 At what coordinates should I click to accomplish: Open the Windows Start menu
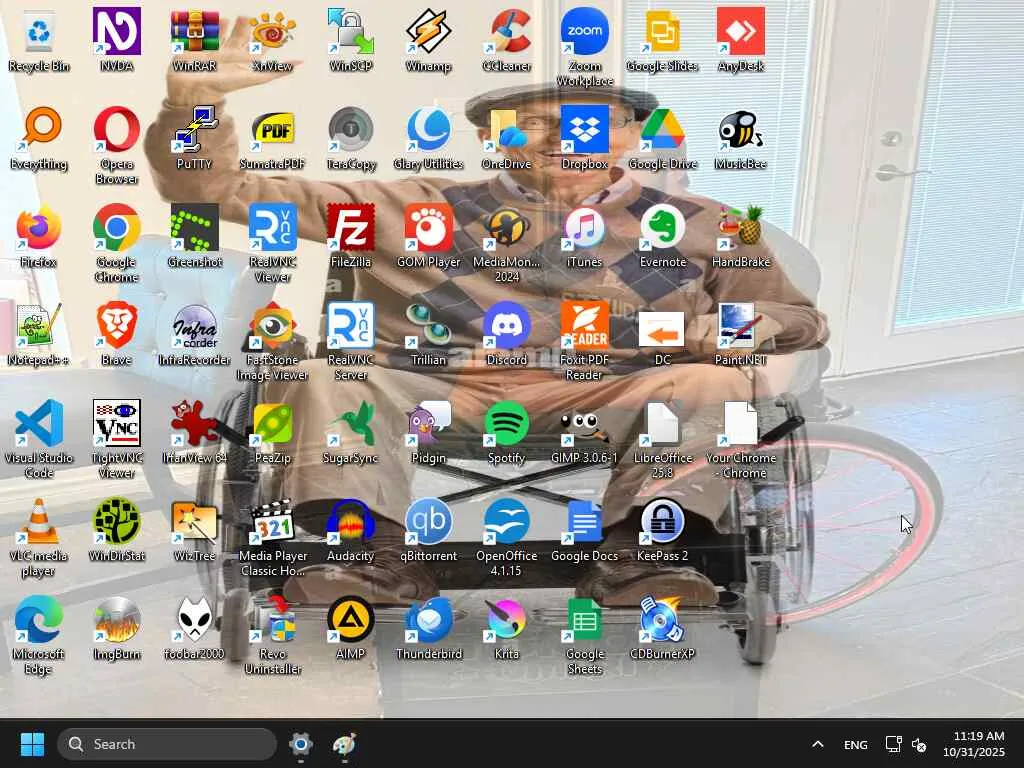[x=32, y=744]
